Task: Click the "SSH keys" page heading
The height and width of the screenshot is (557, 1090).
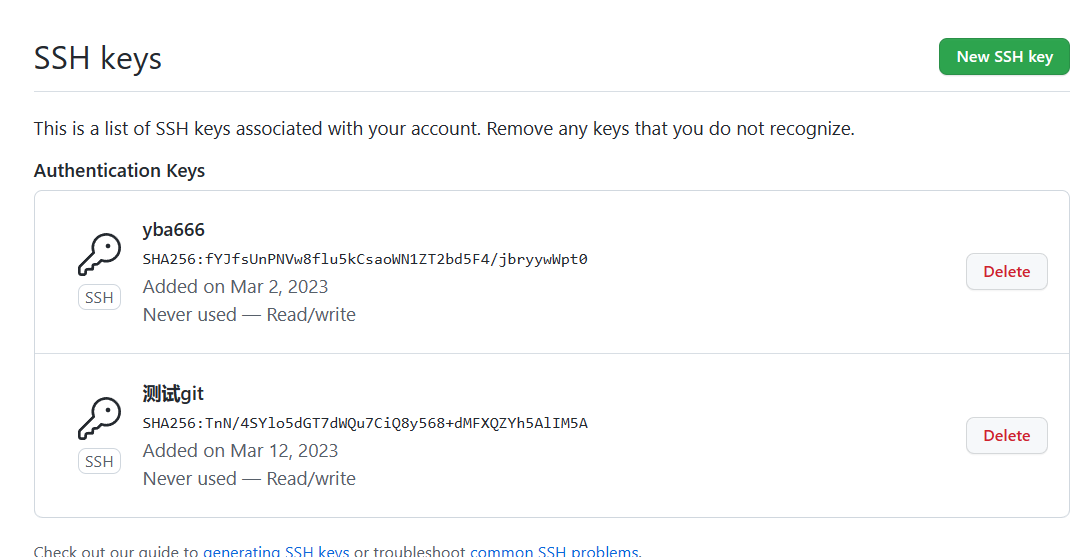Action: 98,58
